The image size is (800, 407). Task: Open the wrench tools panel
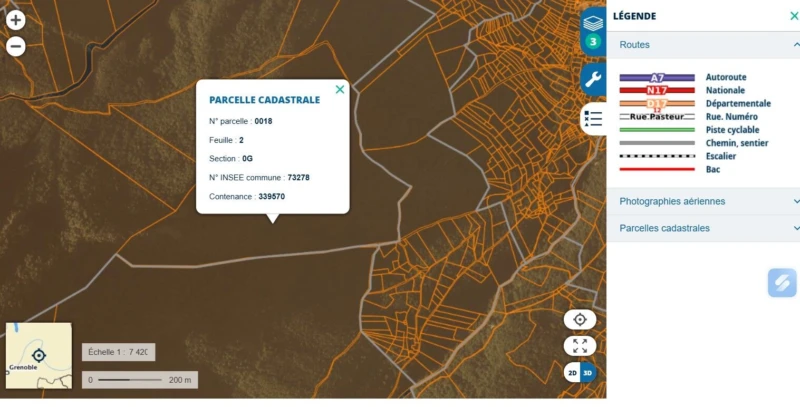pyautogui.click(x=593, y=80)
